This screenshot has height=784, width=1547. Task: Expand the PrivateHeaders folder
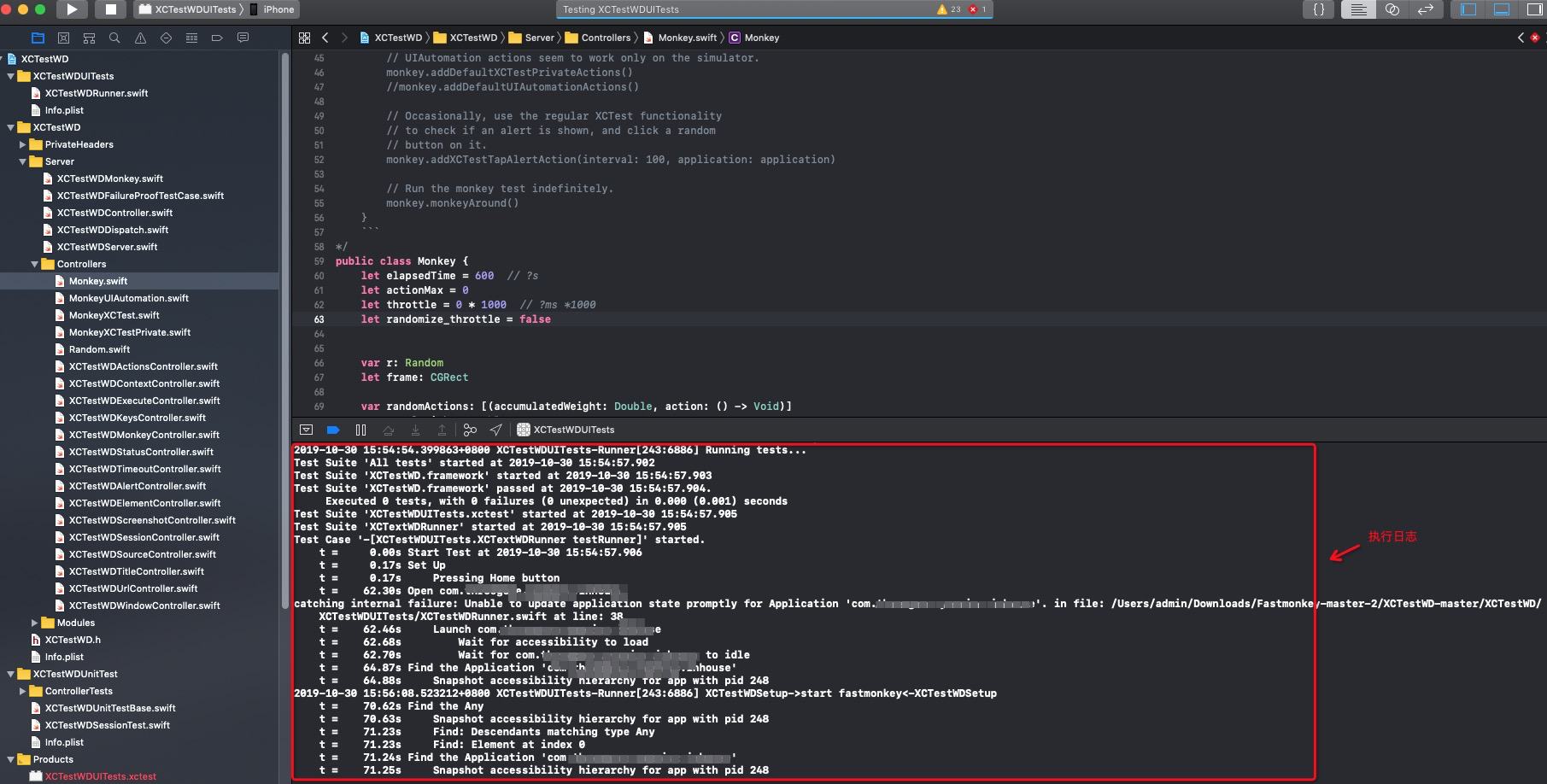[x=23, y=144]
